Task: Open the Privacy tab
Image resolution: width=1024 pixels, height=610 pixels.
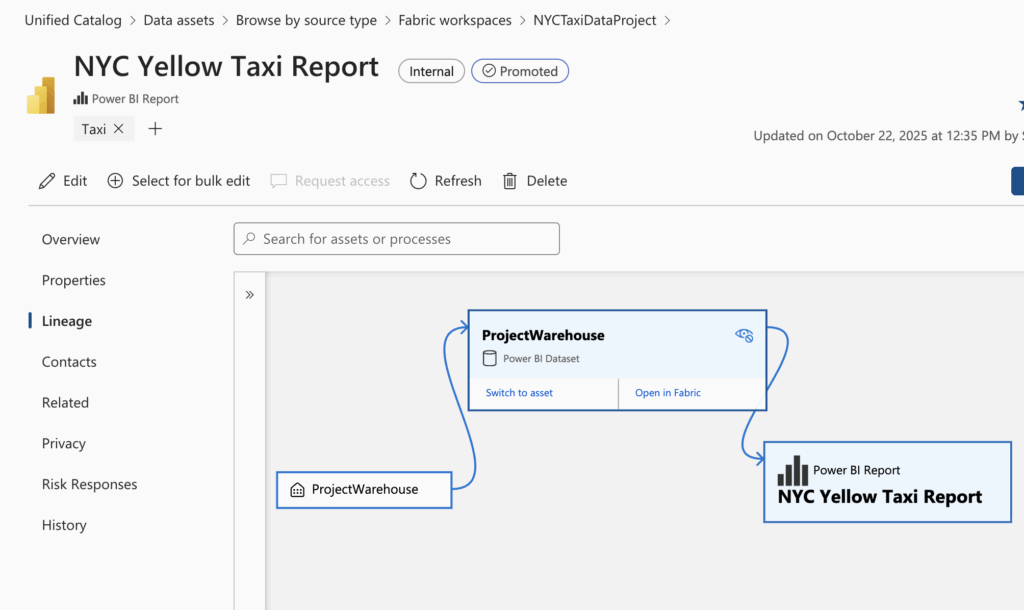Action: (63, 443)
